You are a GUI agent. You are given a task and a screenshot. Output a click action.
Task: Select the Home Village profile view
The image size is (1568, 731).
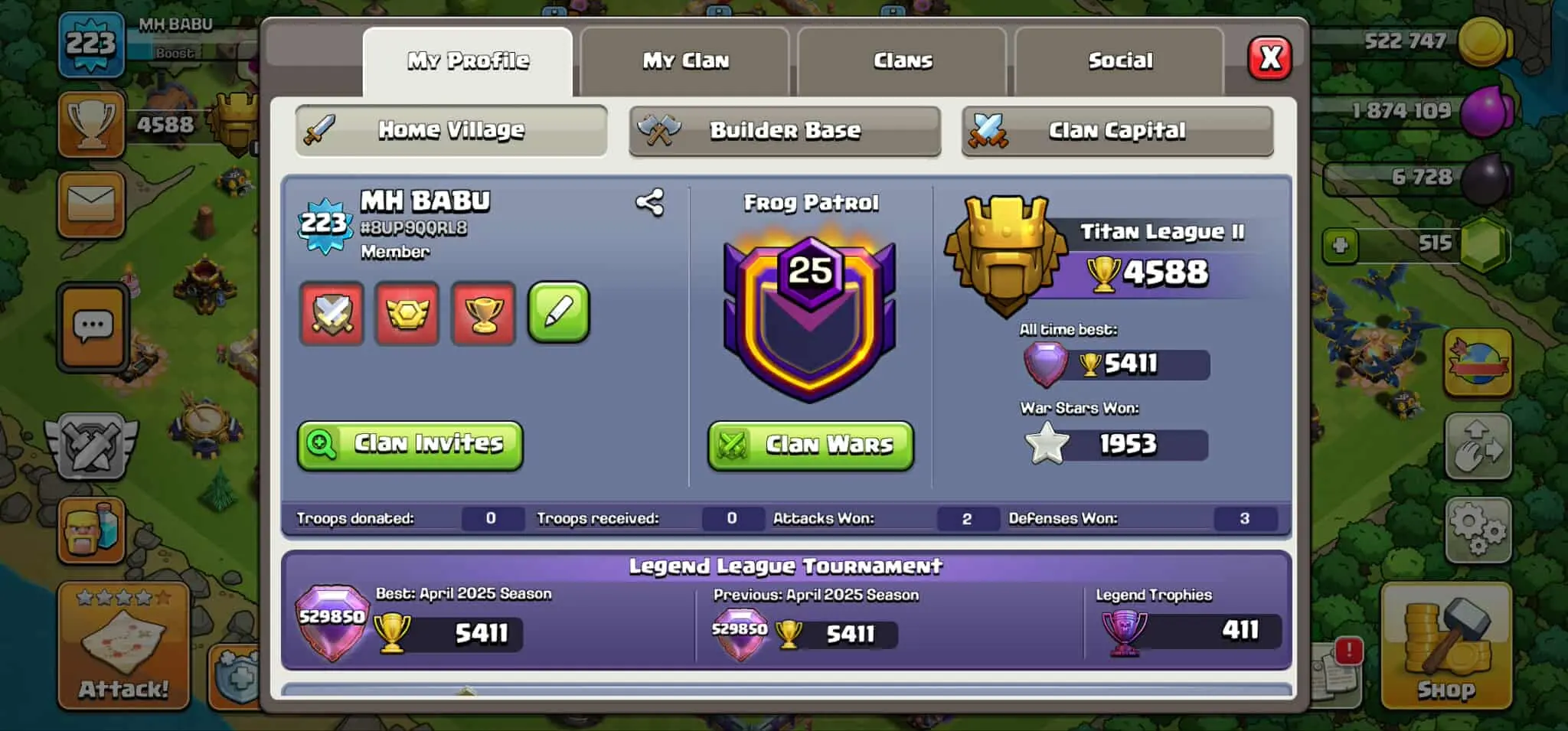(452, 131)
